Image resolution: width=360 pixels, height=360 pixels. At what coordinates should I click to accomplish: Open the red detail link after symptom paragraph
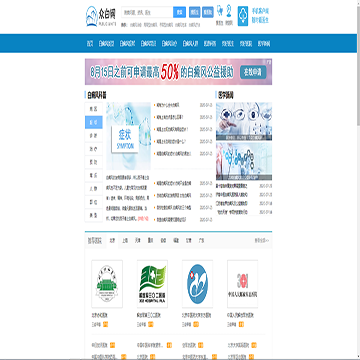(143, 219)
